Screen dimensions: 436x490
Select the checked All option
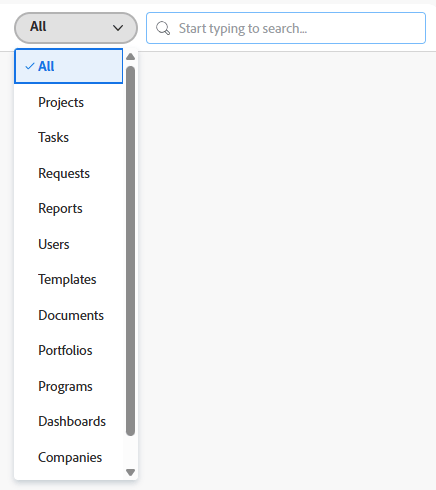(x=69, y=66)
